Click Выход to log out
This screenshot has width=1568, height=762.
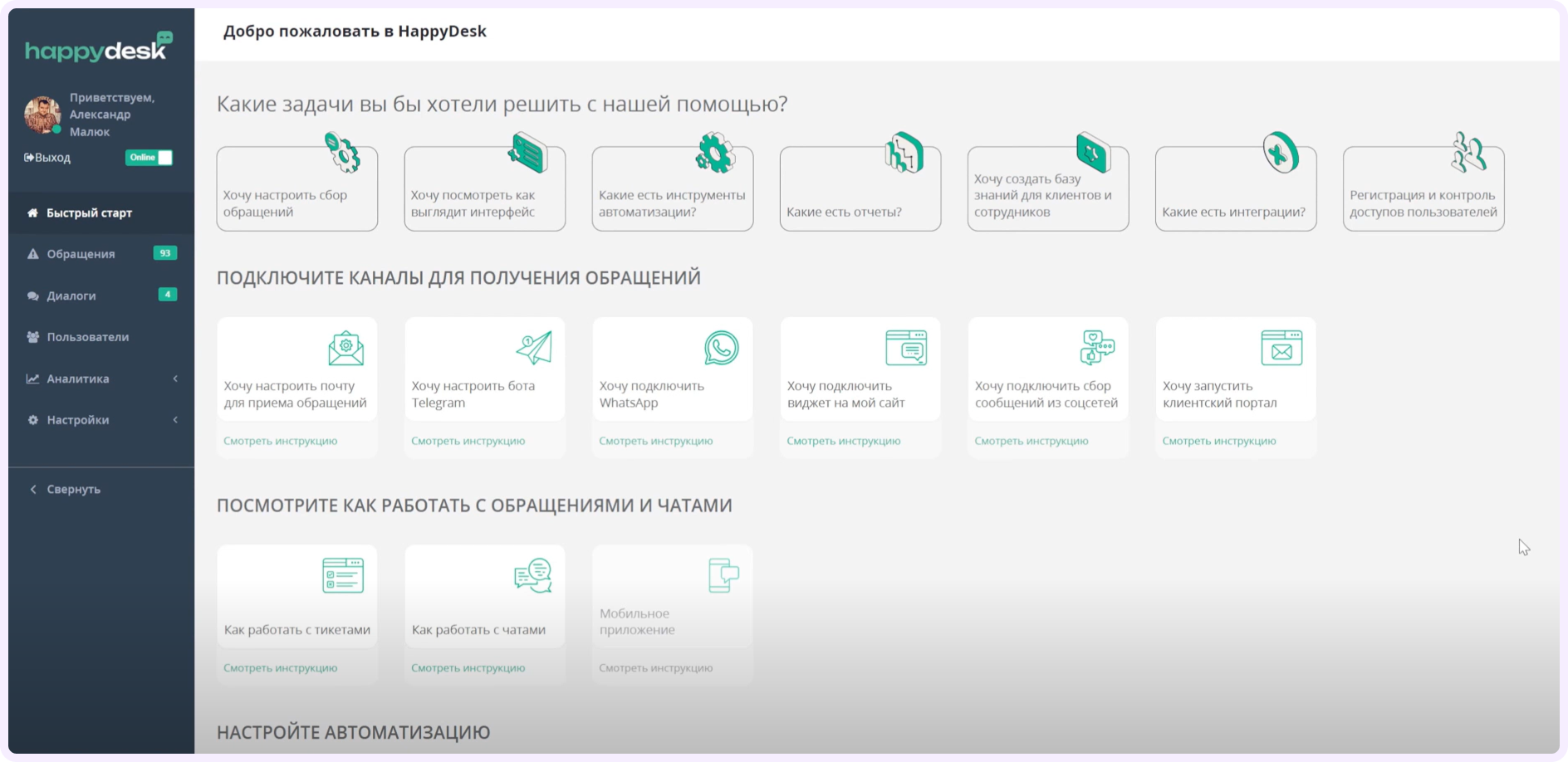coord(46,157)
